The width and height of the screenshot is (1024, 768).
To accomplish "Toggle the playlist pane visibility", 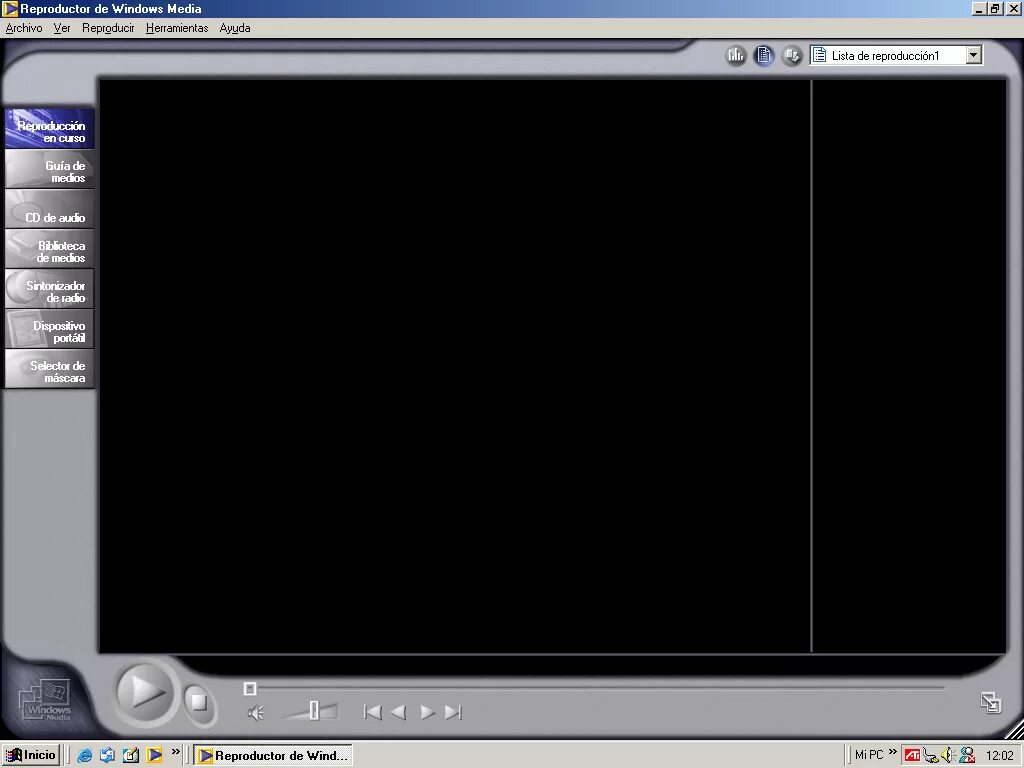I will pos(764,56).
